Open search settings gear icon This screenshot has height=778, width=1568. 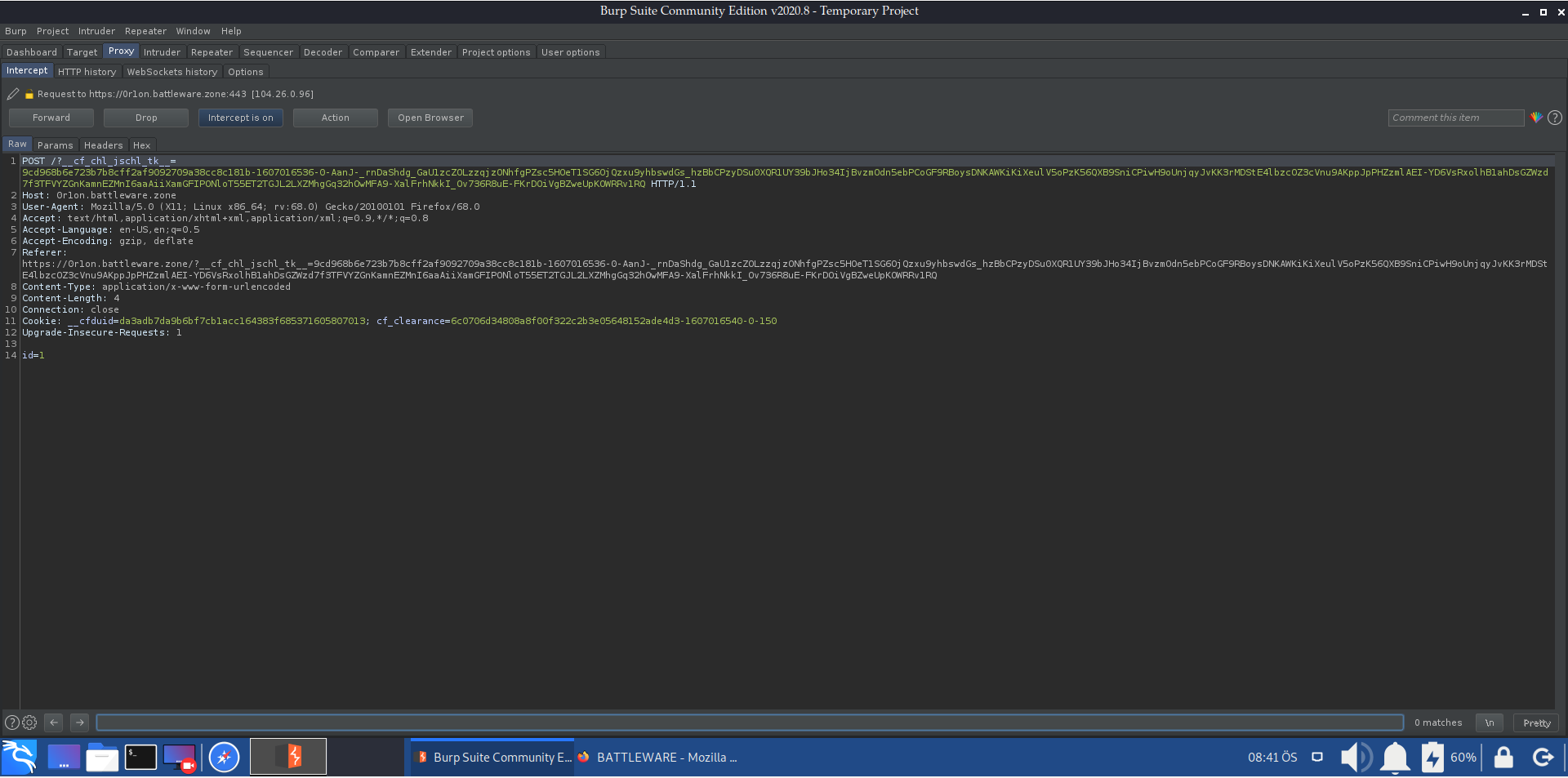click(30, 722)
